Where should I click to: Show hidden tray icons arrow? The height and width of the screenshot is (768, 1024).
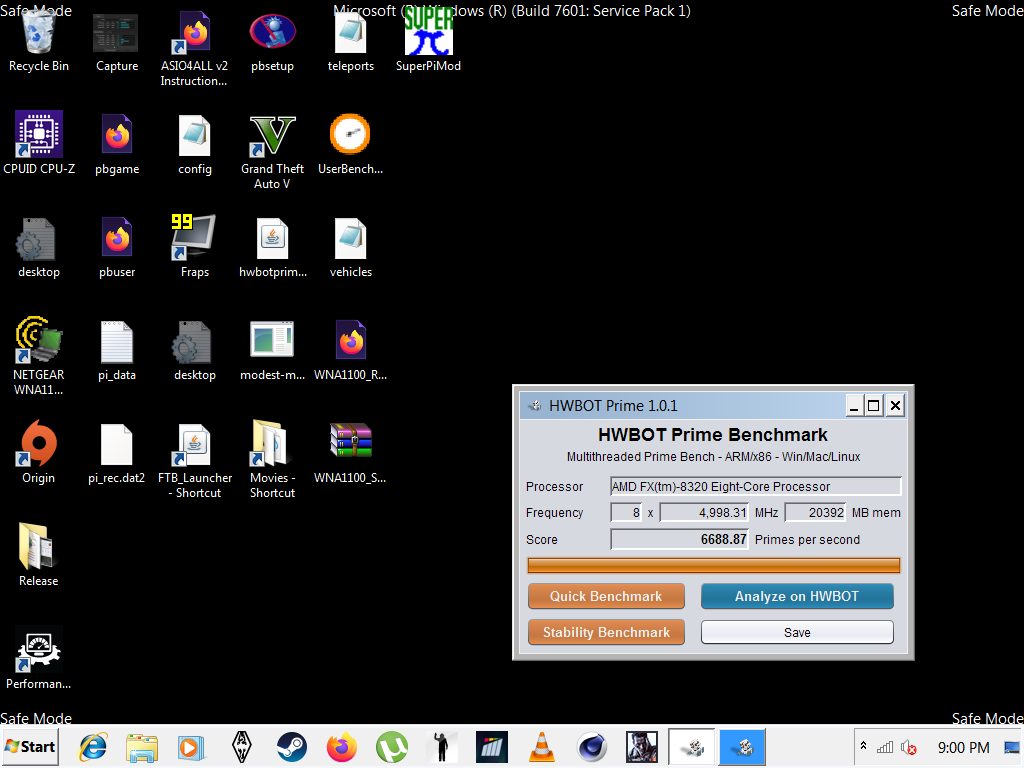click(863, 746)
